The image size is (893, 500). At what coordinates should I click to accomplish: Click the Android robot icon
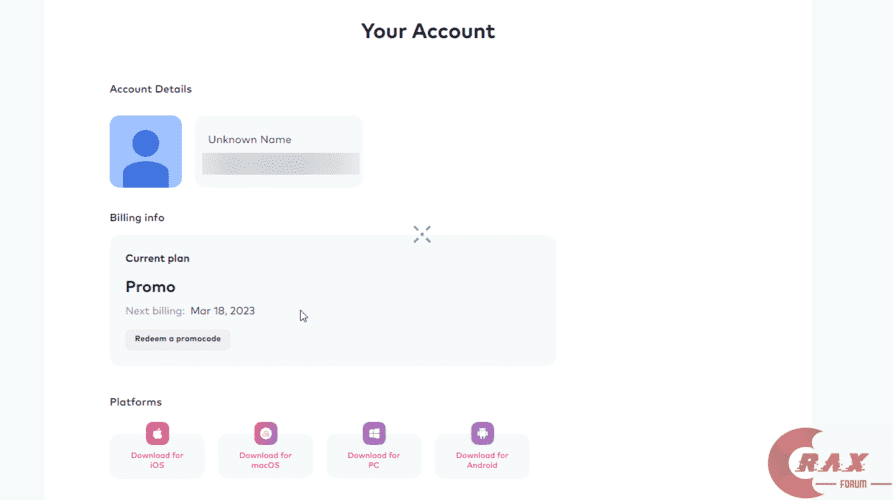pyautogui.click(x=482, y=433)
